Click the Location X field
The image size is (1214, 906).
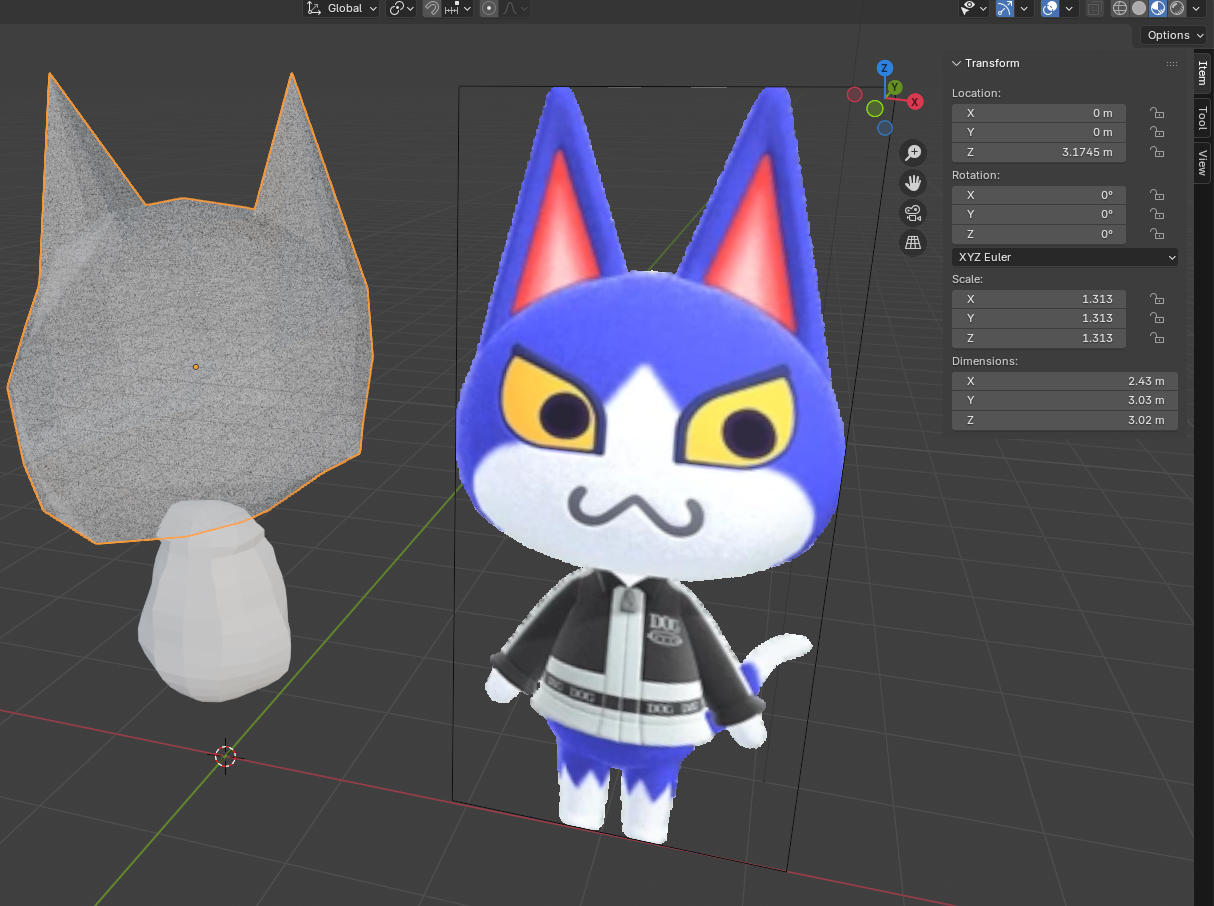(x=1039, y=113)
